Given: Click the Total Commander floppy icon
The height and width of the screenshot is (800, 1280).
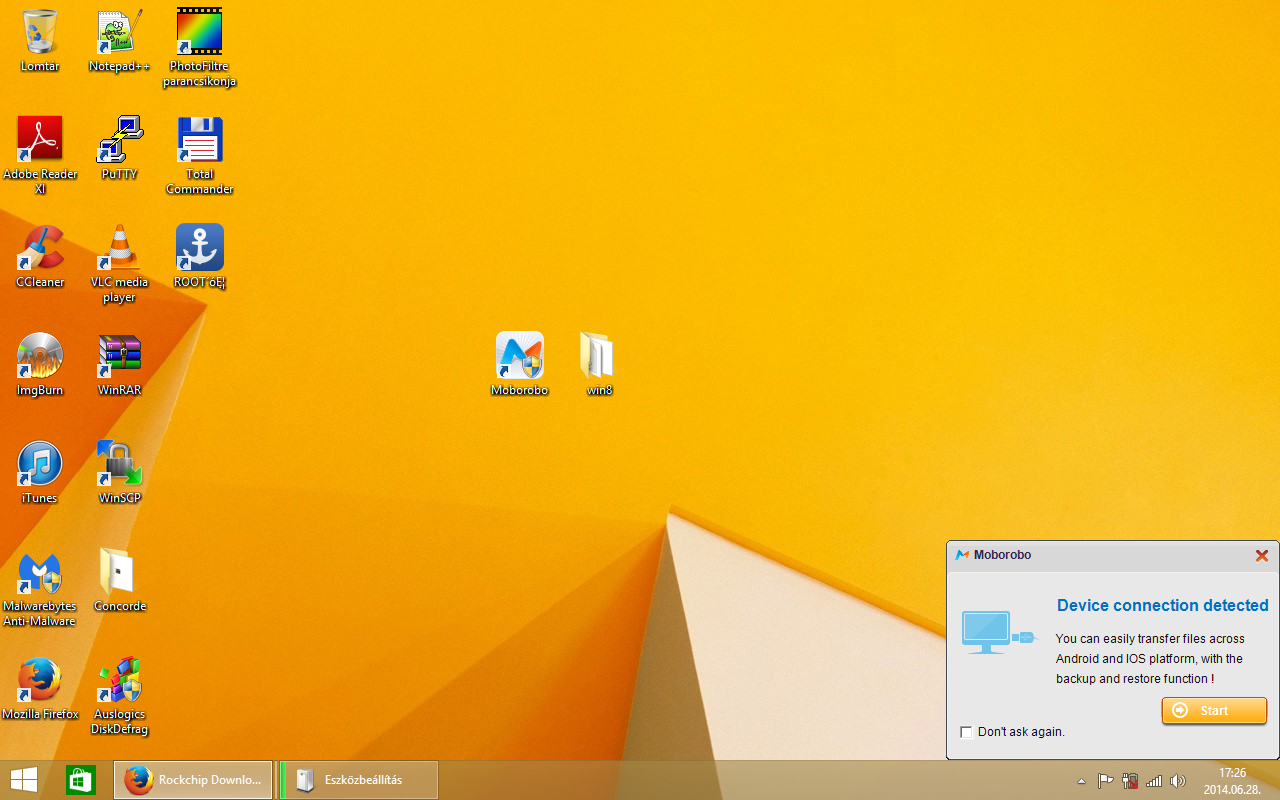Looking at the screenshot, I should point(199,141).
